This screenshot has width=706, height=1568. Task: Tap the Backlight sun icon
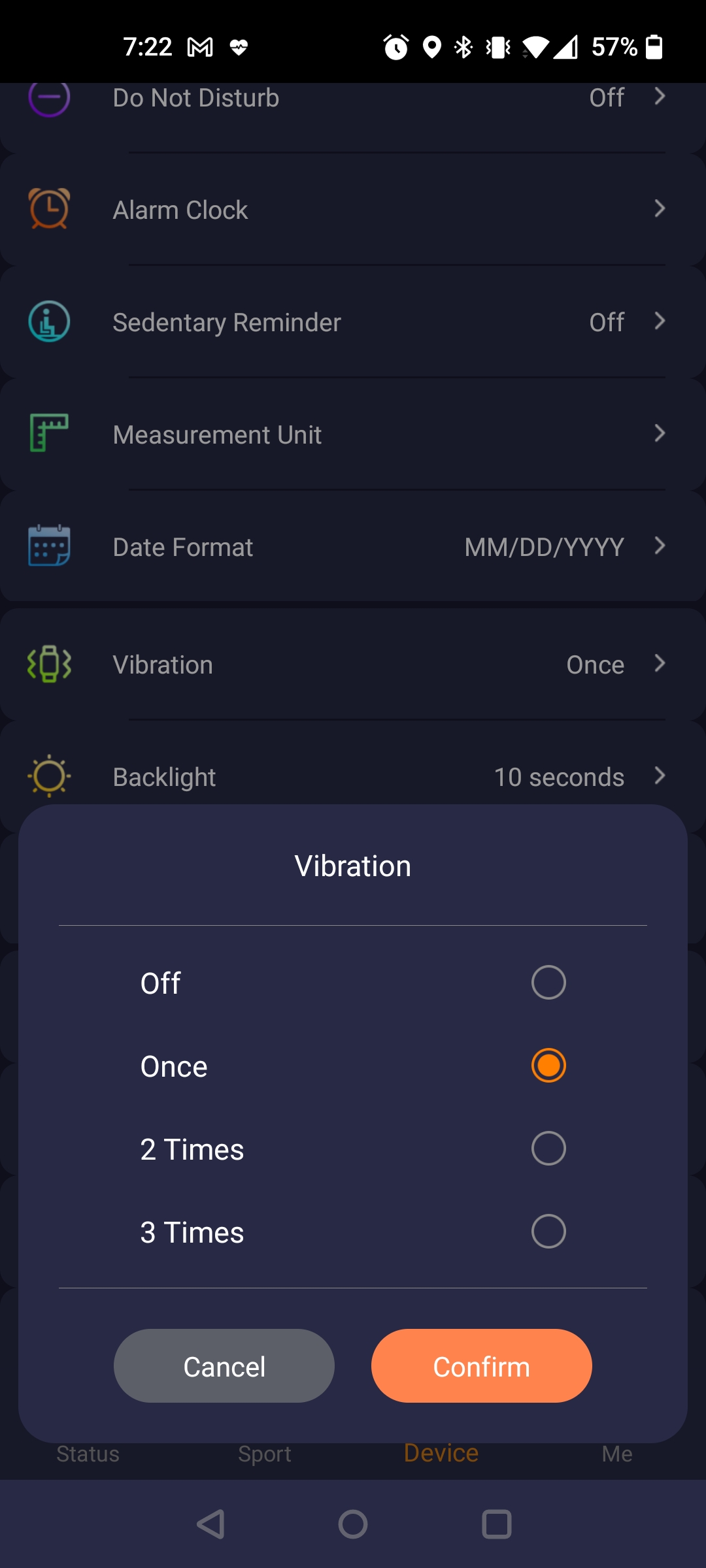(x=49, y=776)
